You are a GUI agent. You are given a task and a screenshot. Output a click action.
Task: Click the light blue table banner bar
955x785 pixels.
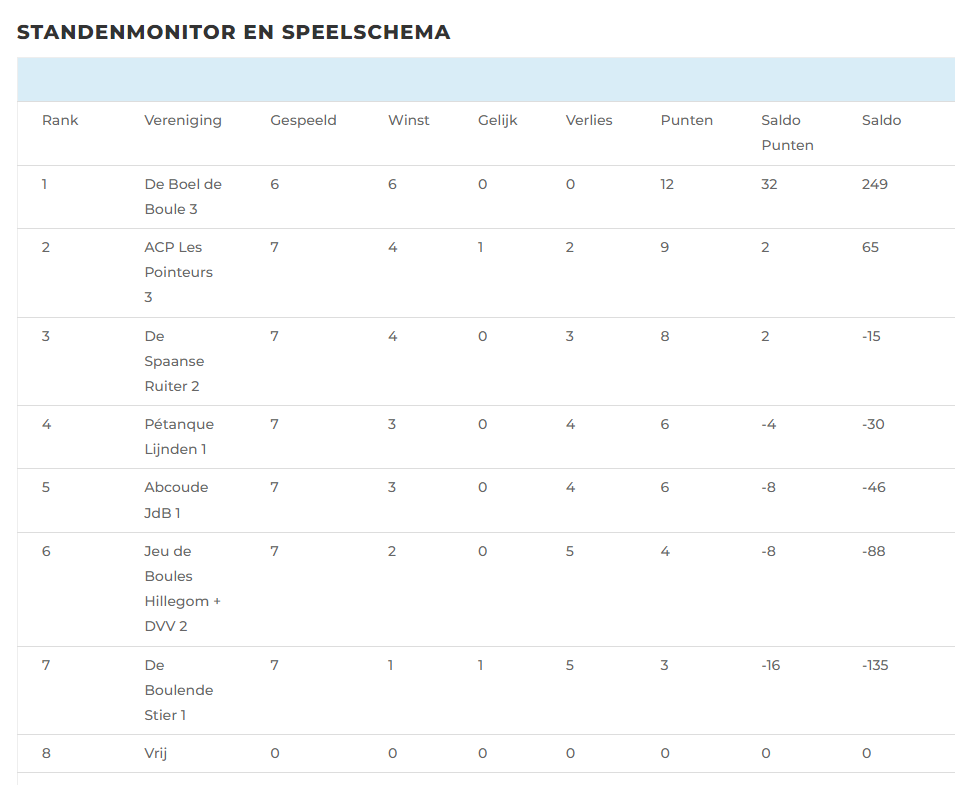pos(486,79)
